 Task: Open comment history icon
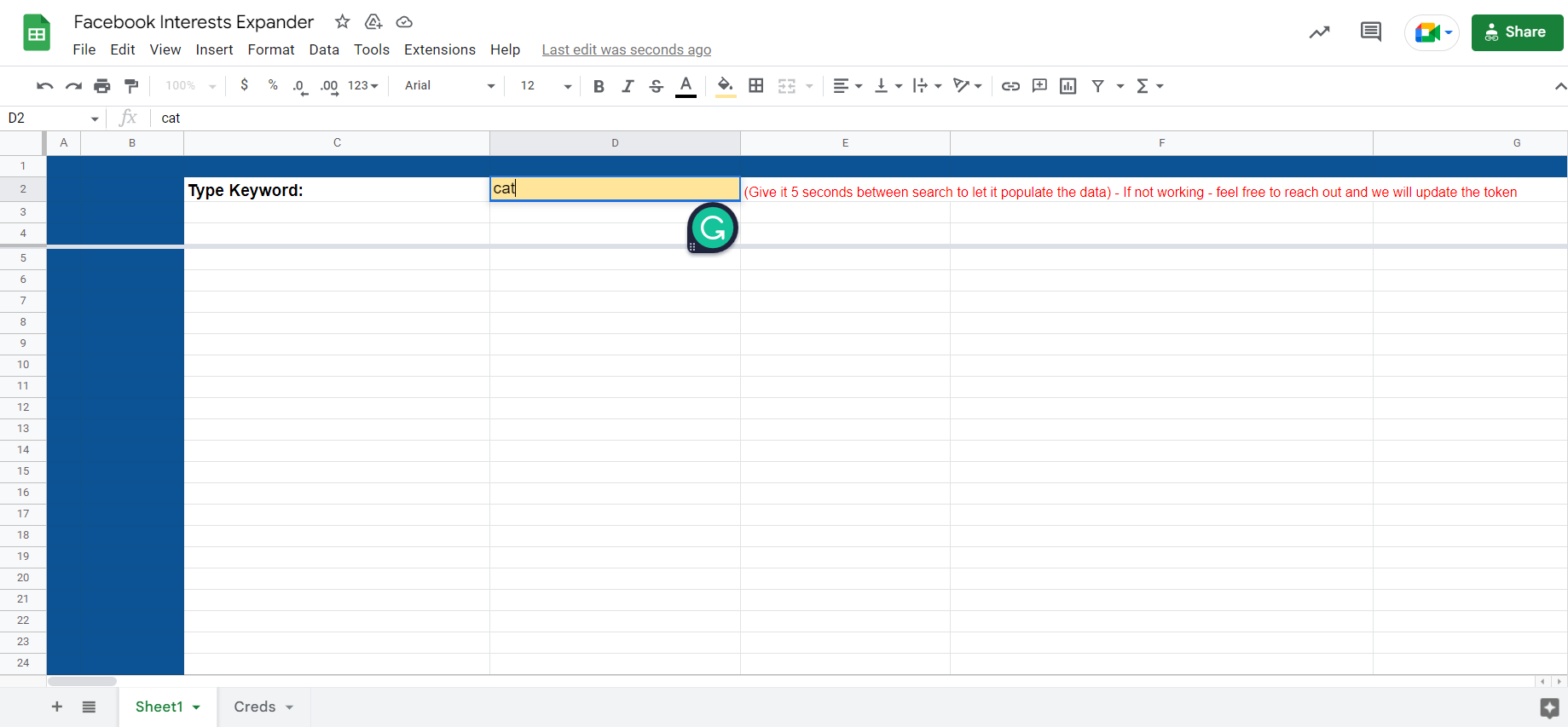[1370, 32]
